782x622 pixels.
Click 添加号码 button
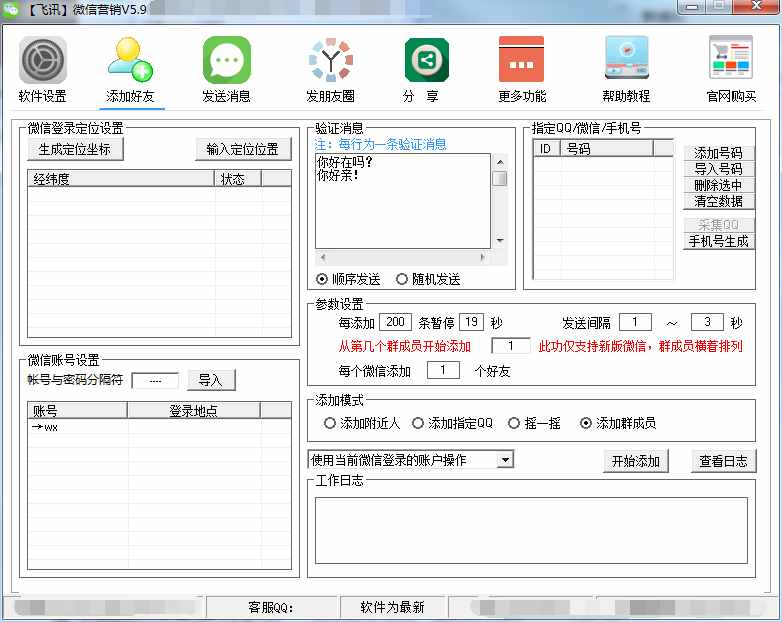[718, 153]
